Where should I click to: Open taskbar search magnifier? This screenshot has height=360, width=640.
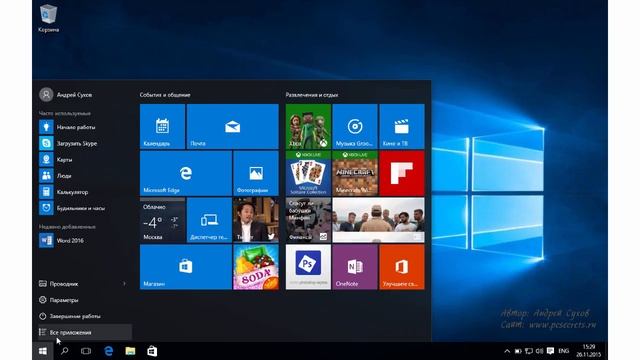(x=64, y=351)
